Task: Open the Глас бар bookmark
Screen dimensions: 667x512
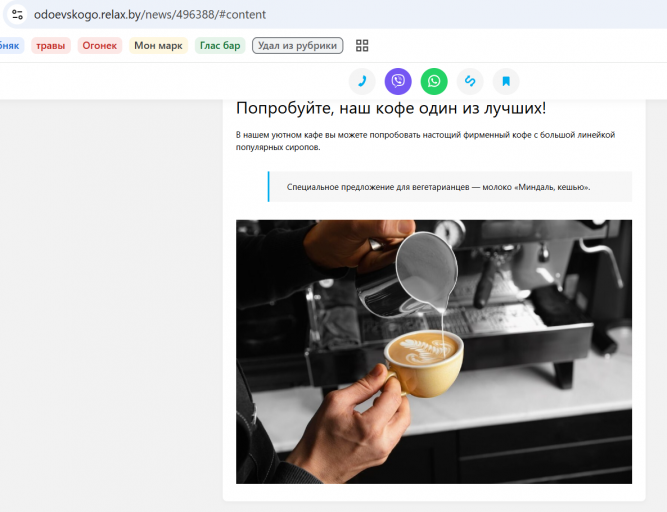Action: pos(220,46)
